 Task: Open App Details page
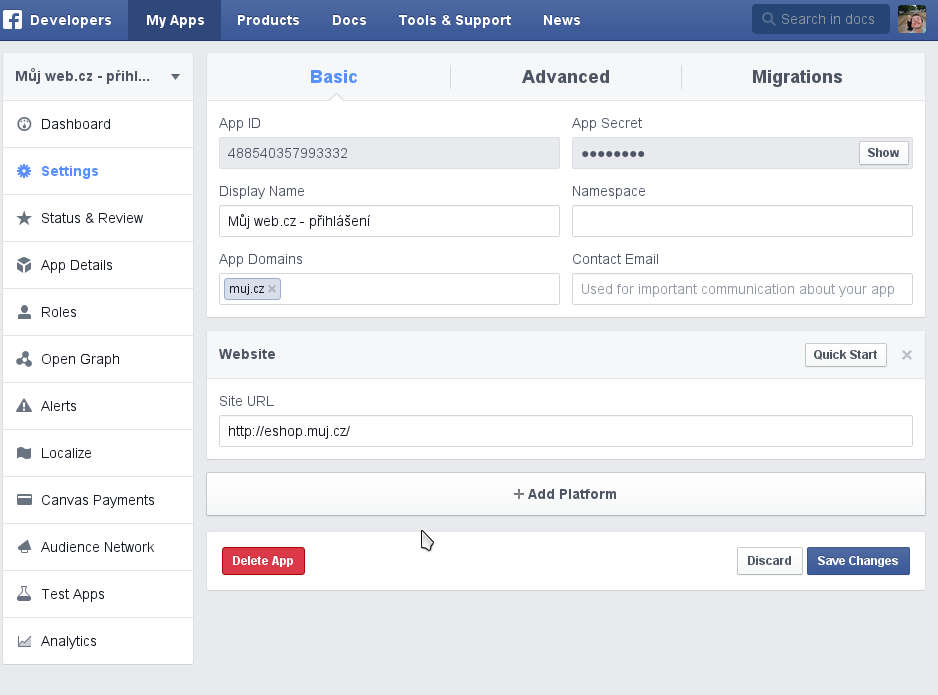click(98, 265)
